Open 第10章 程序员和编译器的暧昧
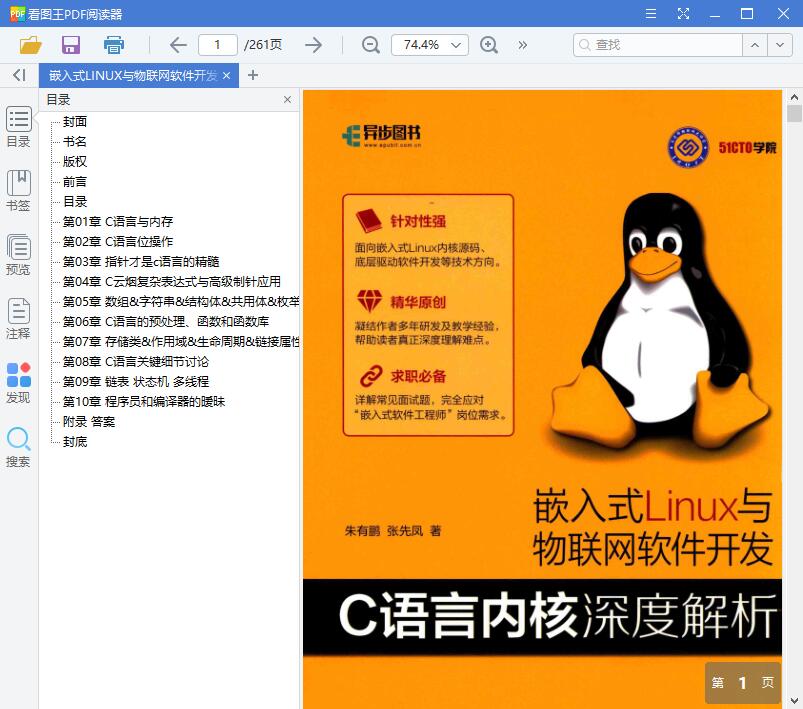This screenshot has width=803, height=709. click(144, 402)
